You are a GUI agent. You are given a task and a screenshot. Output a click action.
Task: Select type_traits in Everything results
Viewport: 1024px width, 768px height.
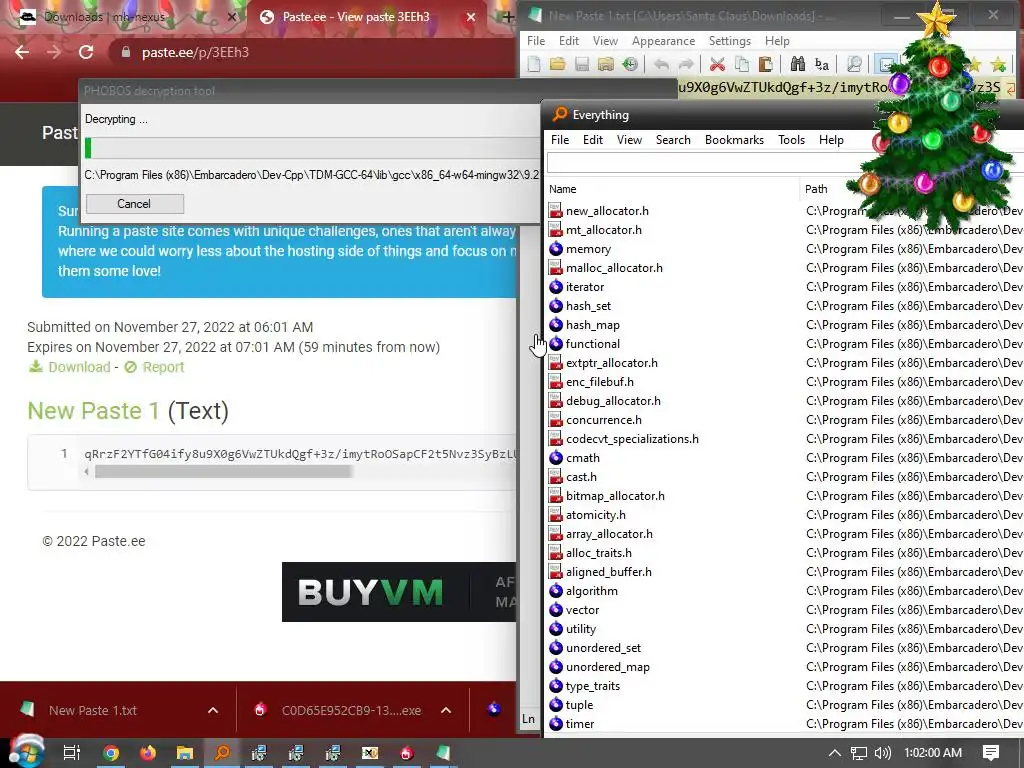coord(592,686)
